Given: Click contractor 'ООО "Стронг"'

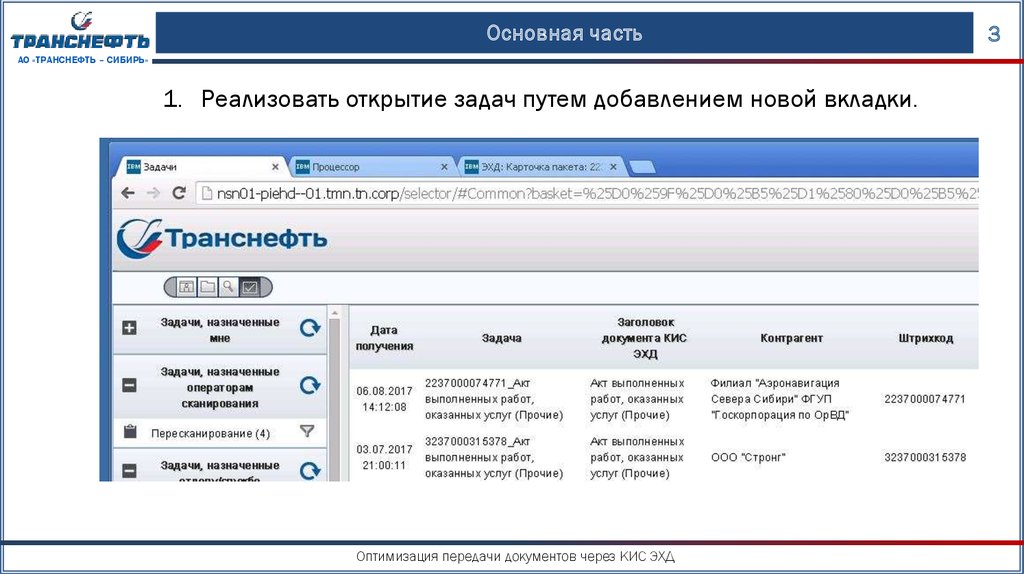Looking at the screenshot, I should (748, 457).
